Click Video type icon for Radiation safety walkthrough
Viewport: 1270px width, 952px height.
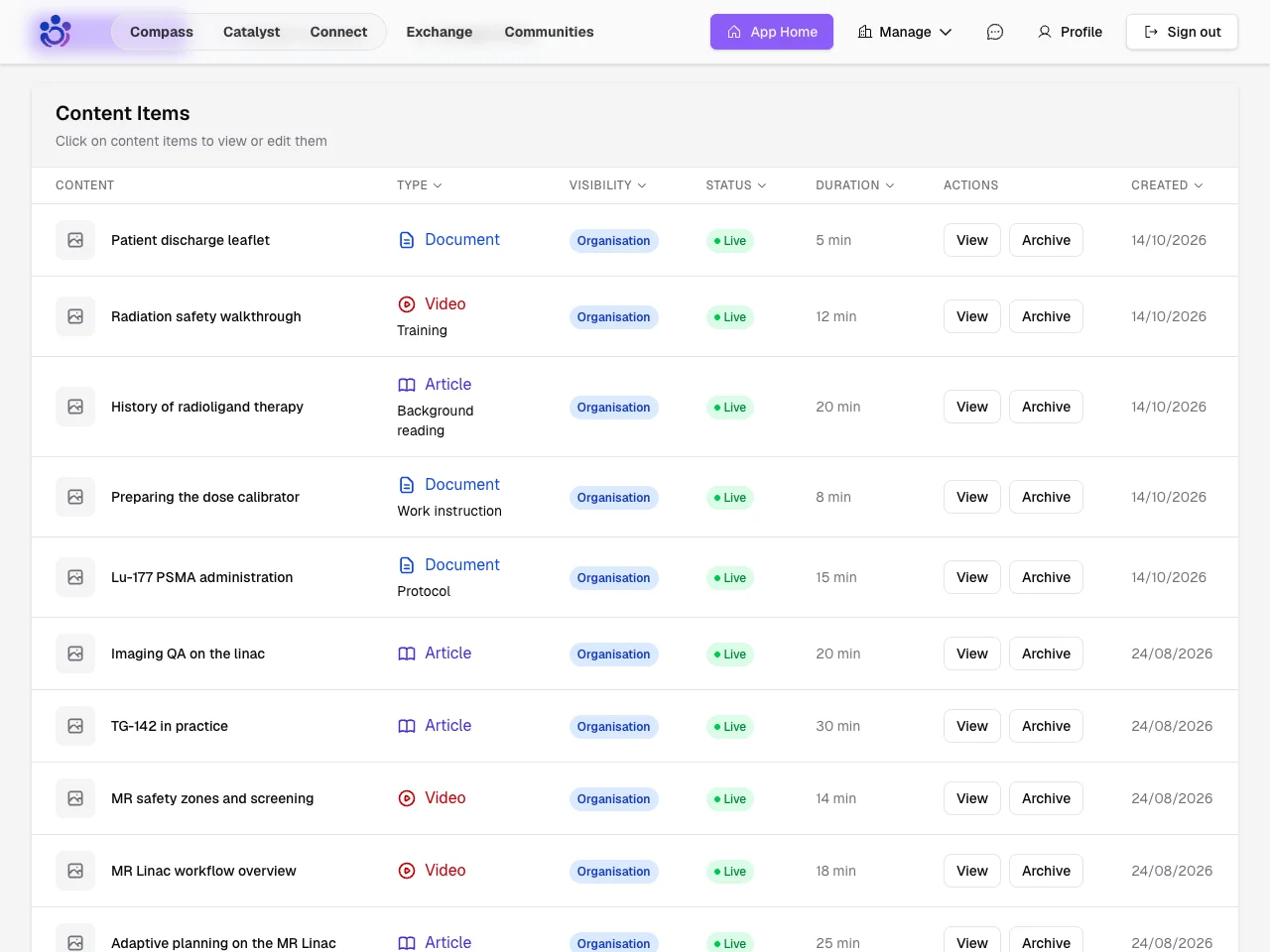pos(407,304)
